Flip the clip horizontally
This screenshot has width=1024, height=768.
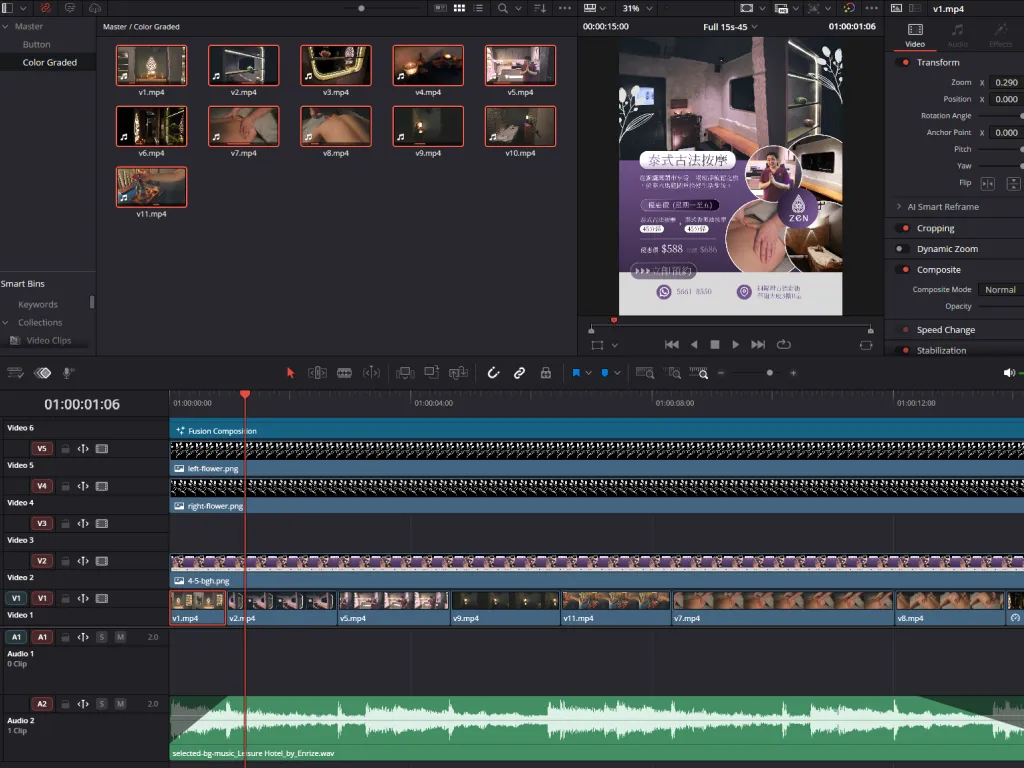pyautogui.click(x=988, y=184)
